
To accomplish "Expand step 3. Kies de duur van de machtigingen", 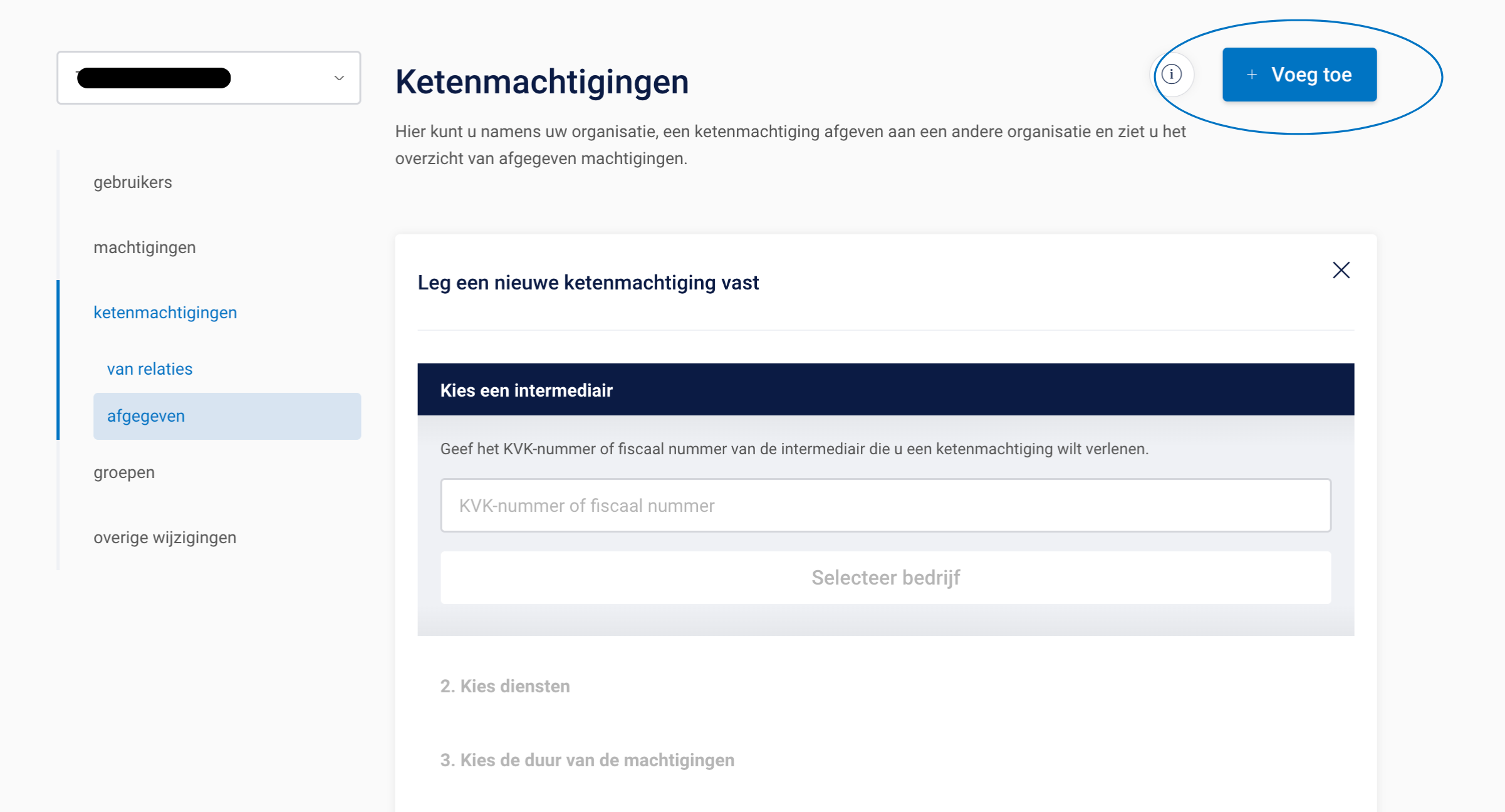I will tap(587, 760).
